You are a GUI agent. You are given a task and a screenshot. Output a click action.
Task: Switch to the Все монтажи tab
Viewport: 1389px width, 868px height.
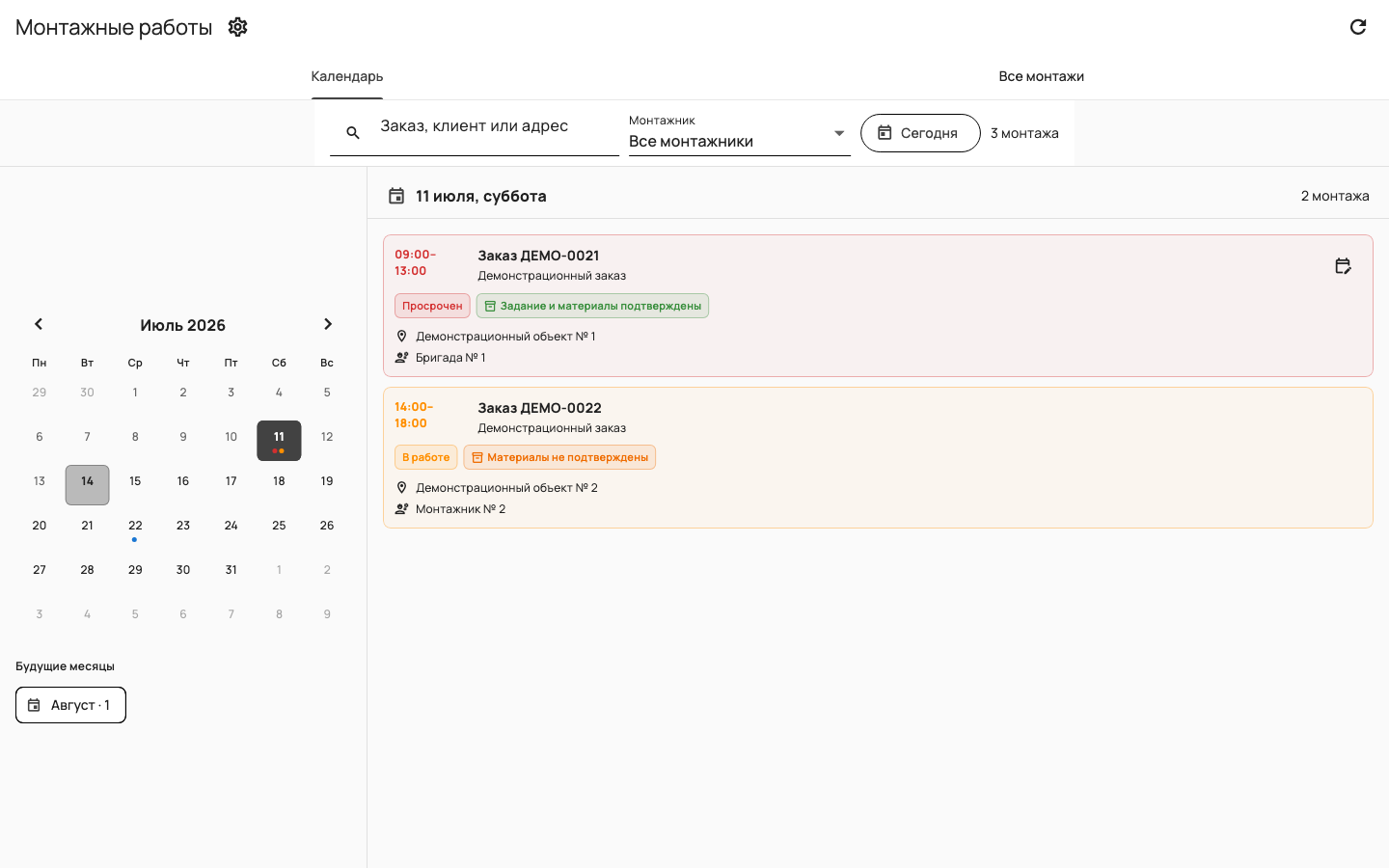tap(1042, 76)
